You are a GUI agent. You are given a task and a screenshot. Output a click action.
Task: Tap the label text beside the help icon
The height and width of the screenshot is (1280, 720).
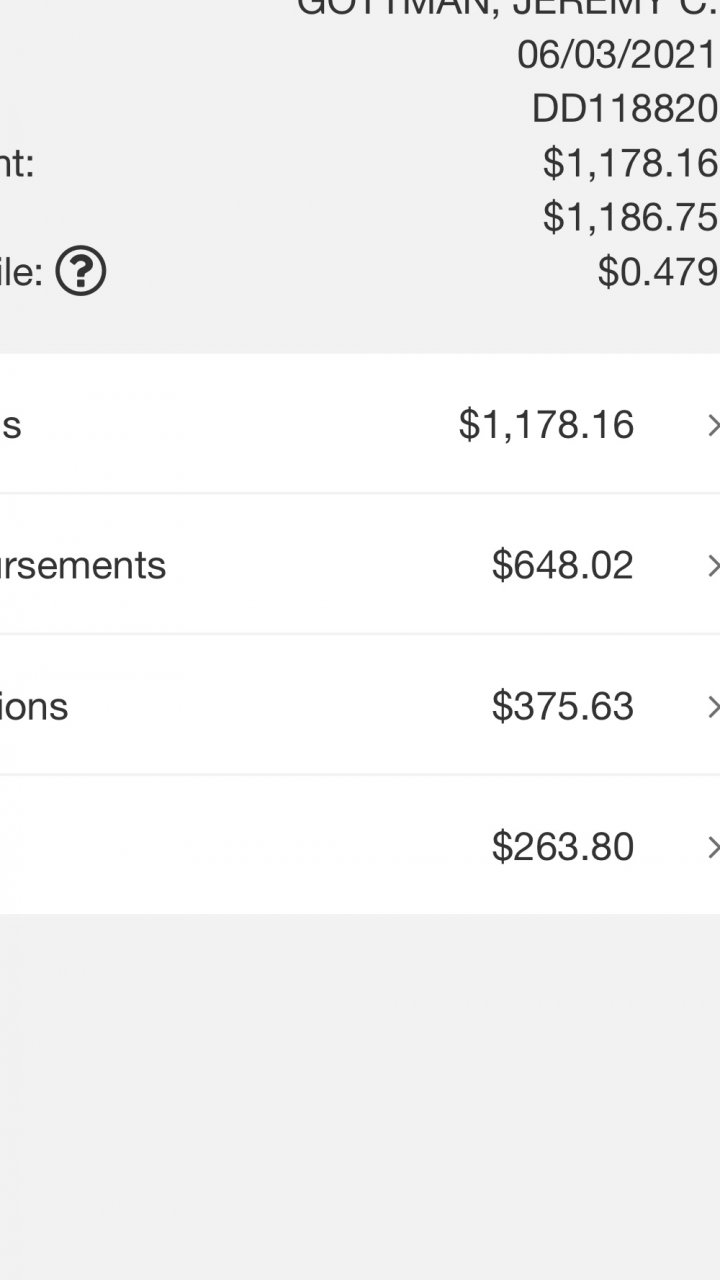pos(21,272)
